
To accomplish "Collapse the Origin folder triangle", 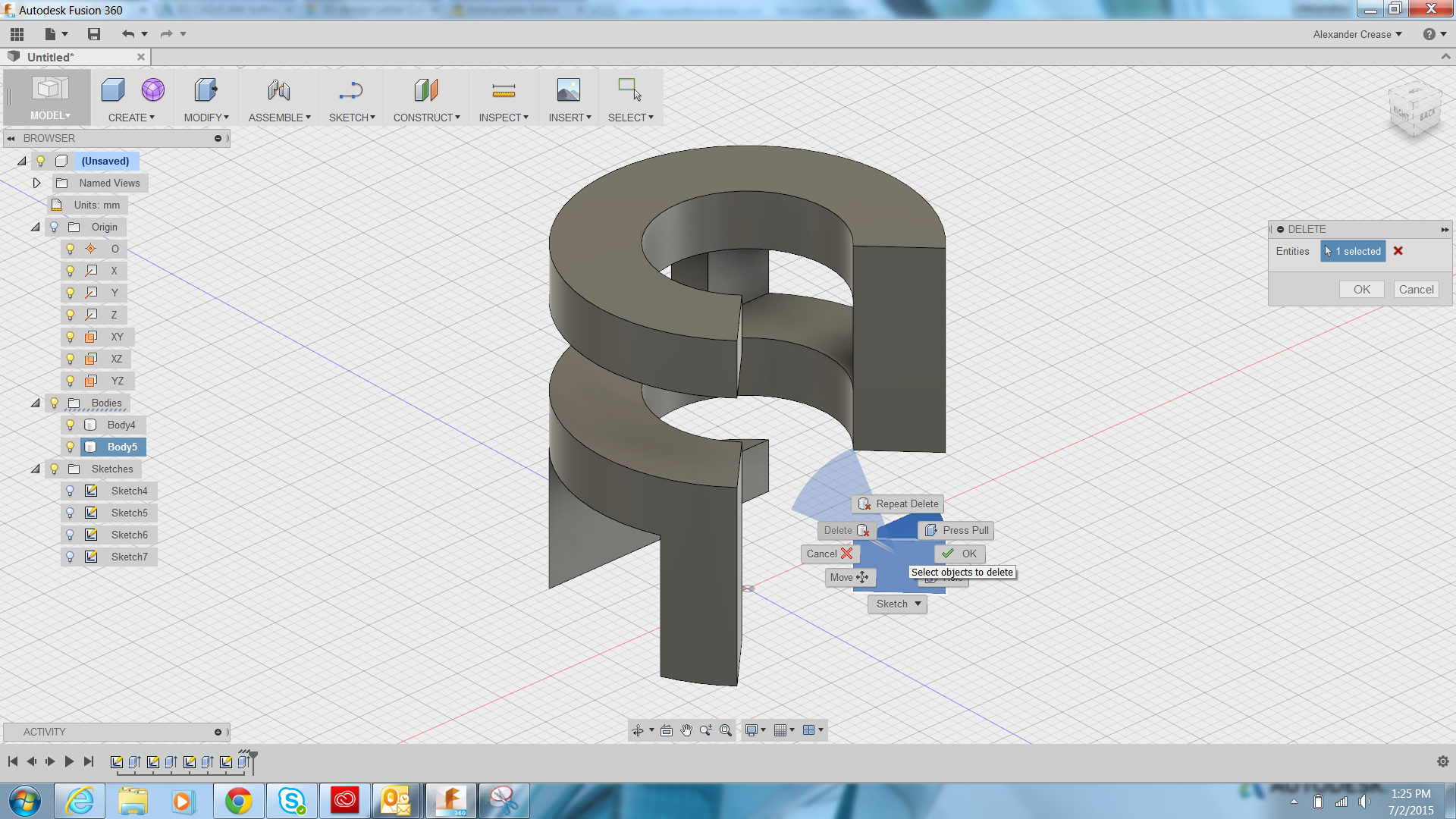I will 36,227.
